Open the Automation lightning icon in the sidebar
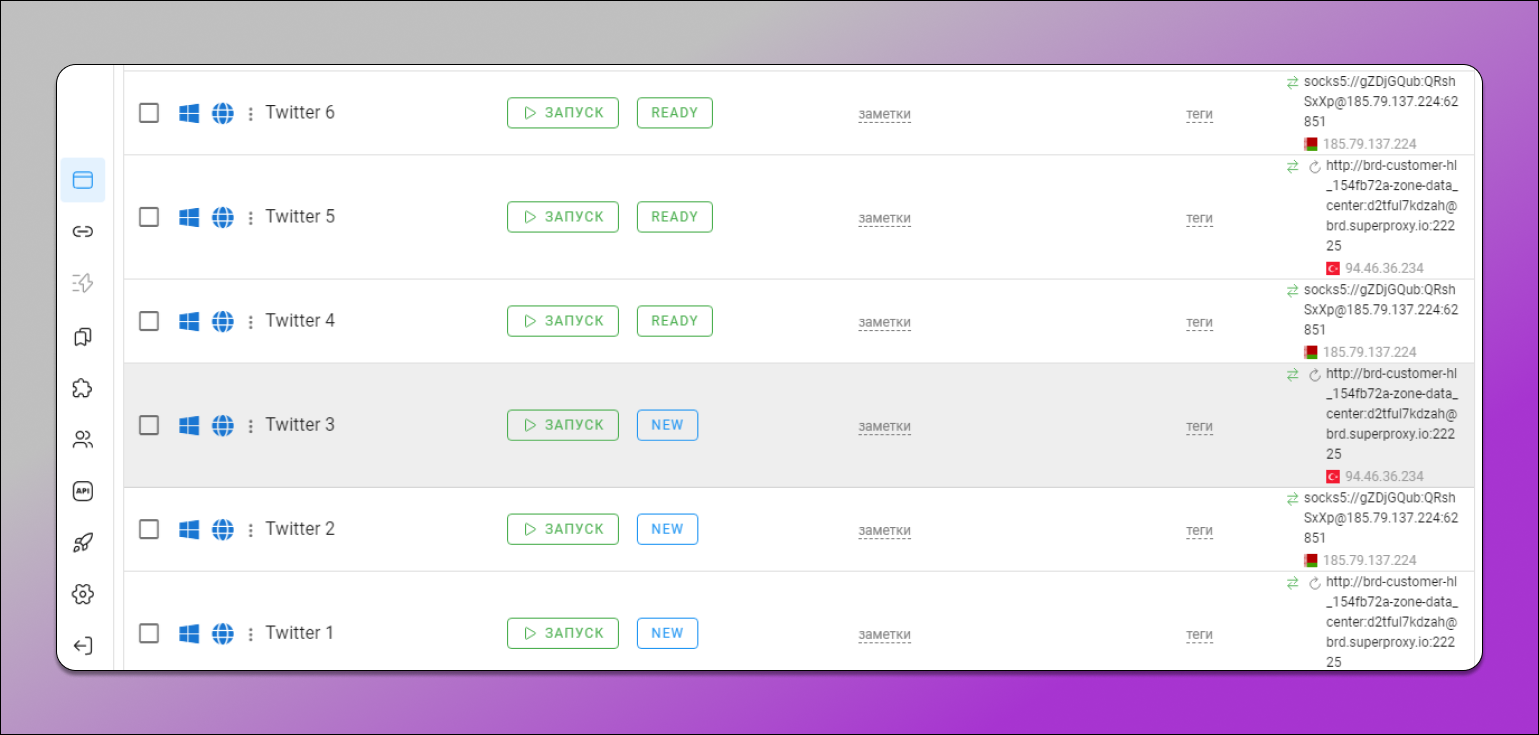 coord(83,284)
